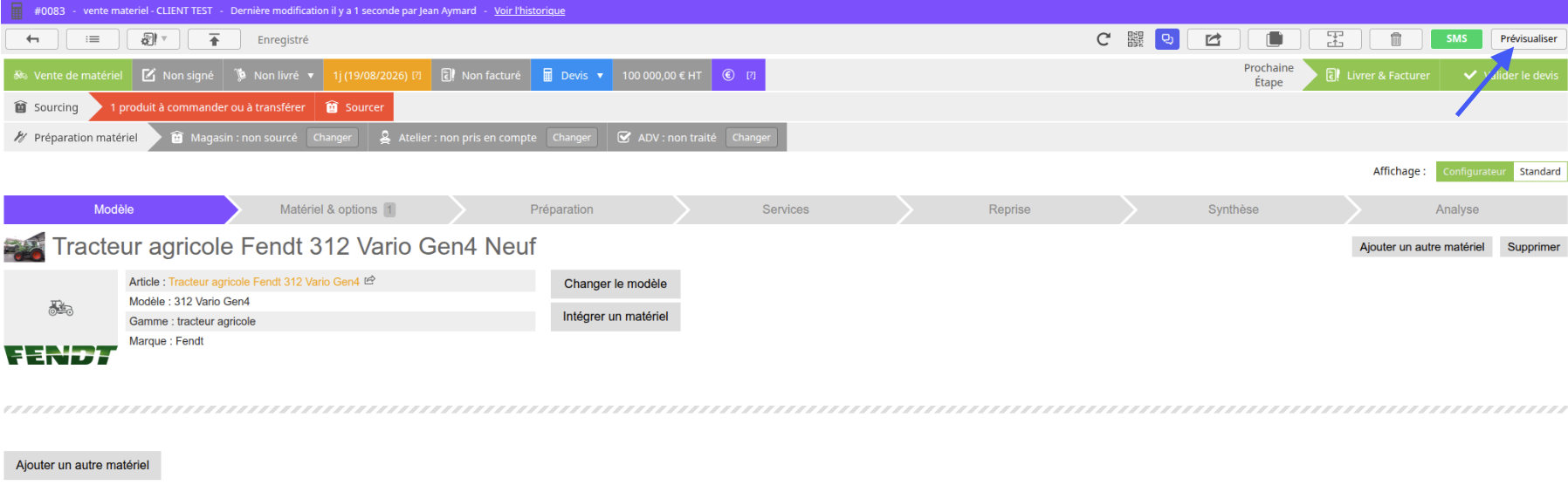Screen dimensions: 1568x499
Task: Click the red Sourcer button
Action: point(354,107)
